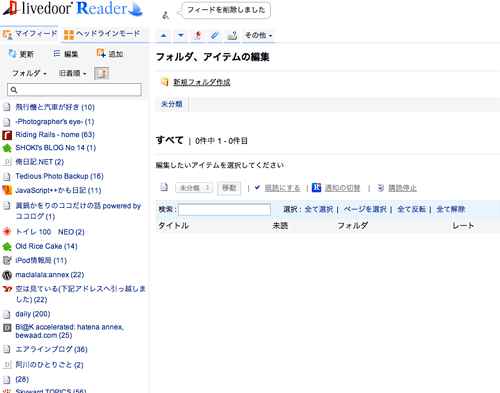Click the new folder icon

[164, 82]
